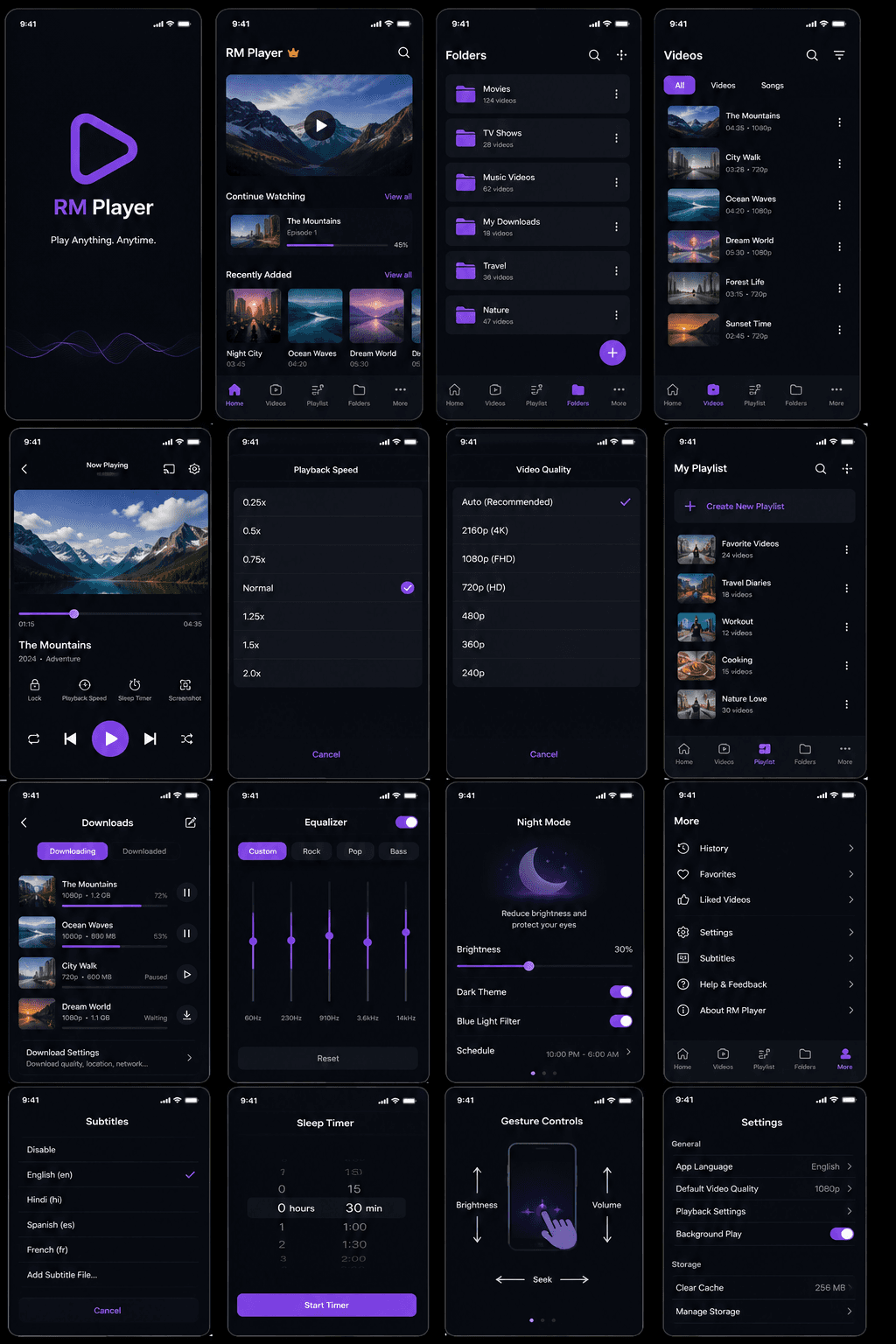Select Auto (Recommended) video quality
Viewport: 896px width, 1344px height.
pyautogui.click(x=544, y=502)
